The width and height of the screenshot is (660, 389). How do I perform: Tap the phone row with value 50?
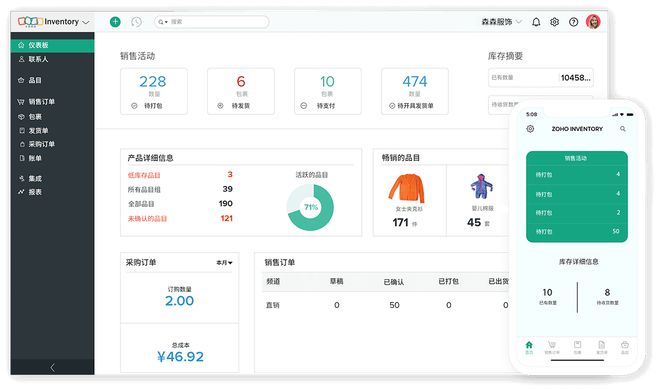pyautogui.click(x=577, y=232)
